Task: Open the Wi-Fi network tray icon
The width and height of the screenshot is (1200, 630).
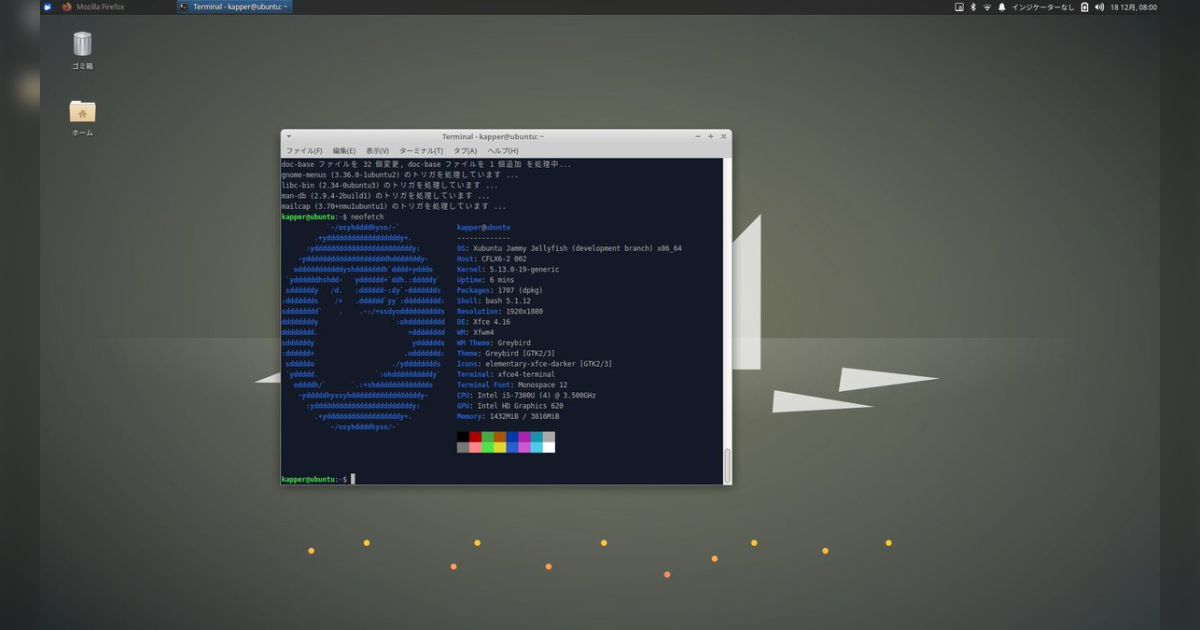Action: click(987, 7)
